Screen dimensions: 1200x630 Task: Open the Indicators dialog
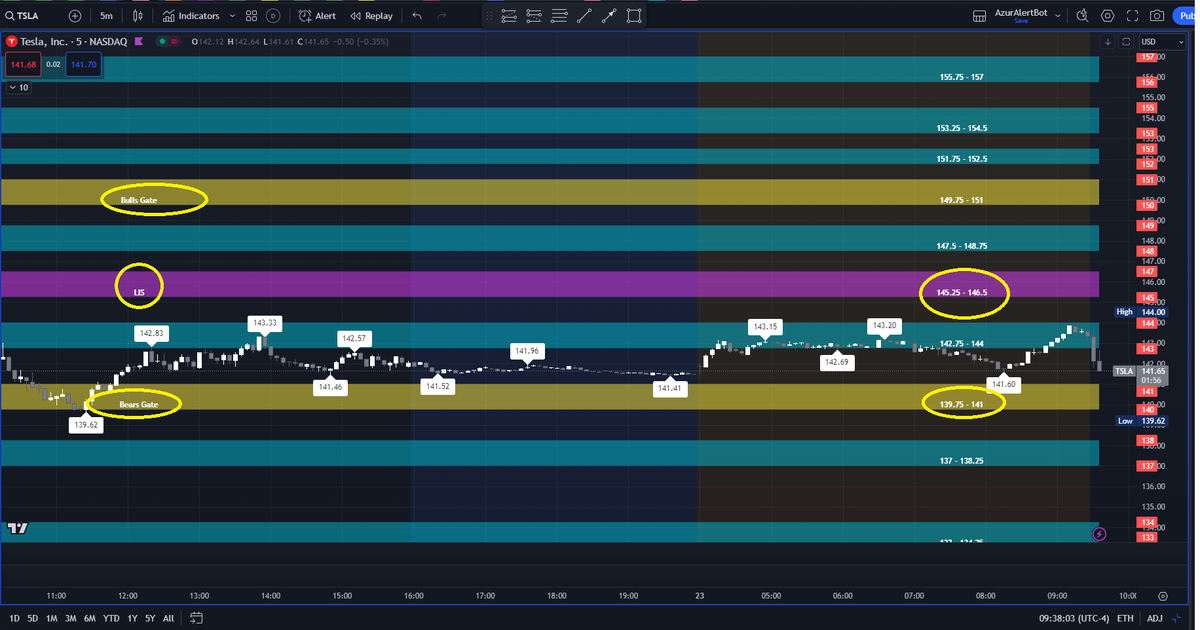[191, 16]
